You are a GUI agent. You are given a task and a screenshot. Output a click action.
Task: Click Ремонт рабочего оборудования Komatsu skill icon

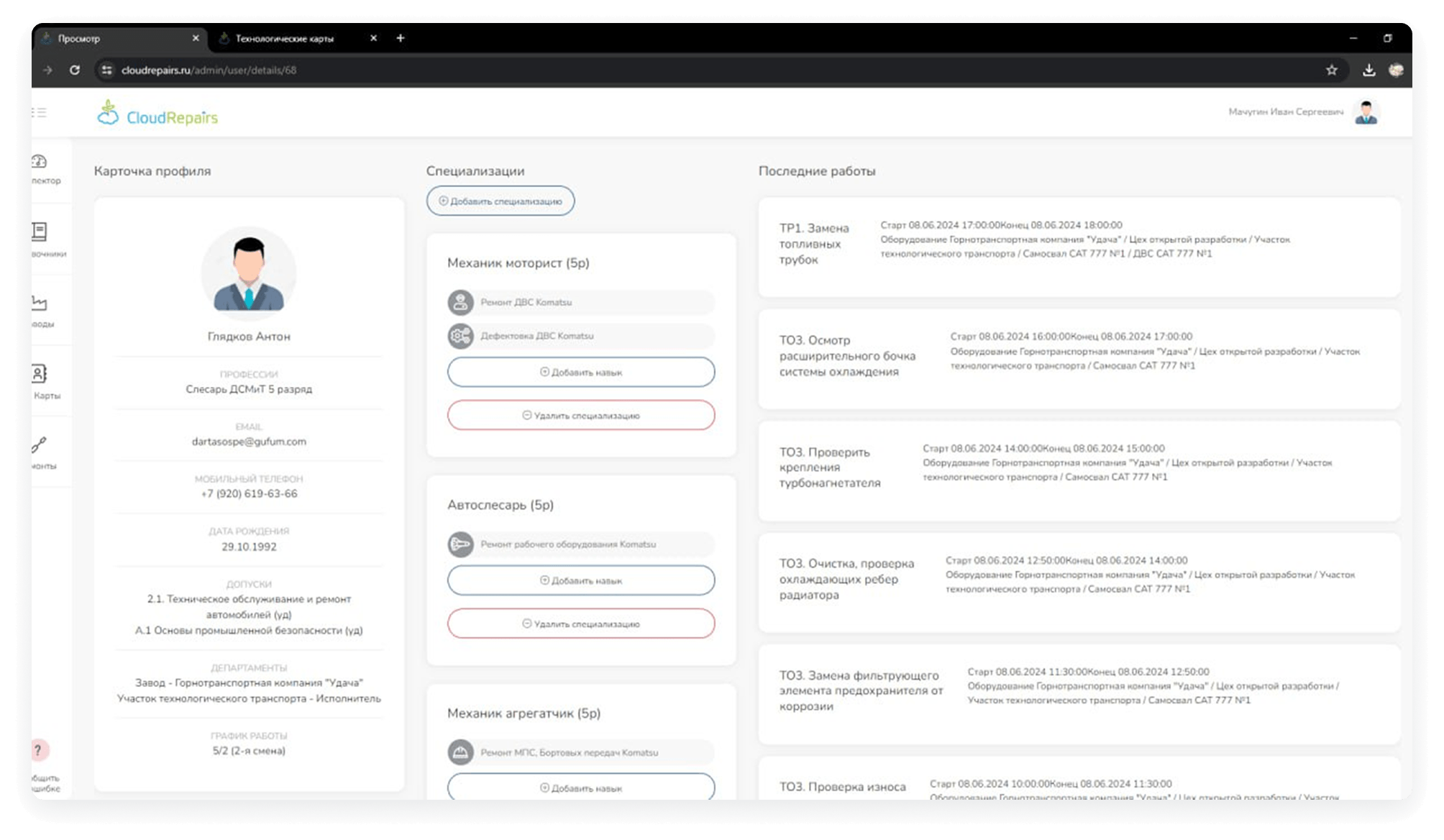(x=460, y=544)
